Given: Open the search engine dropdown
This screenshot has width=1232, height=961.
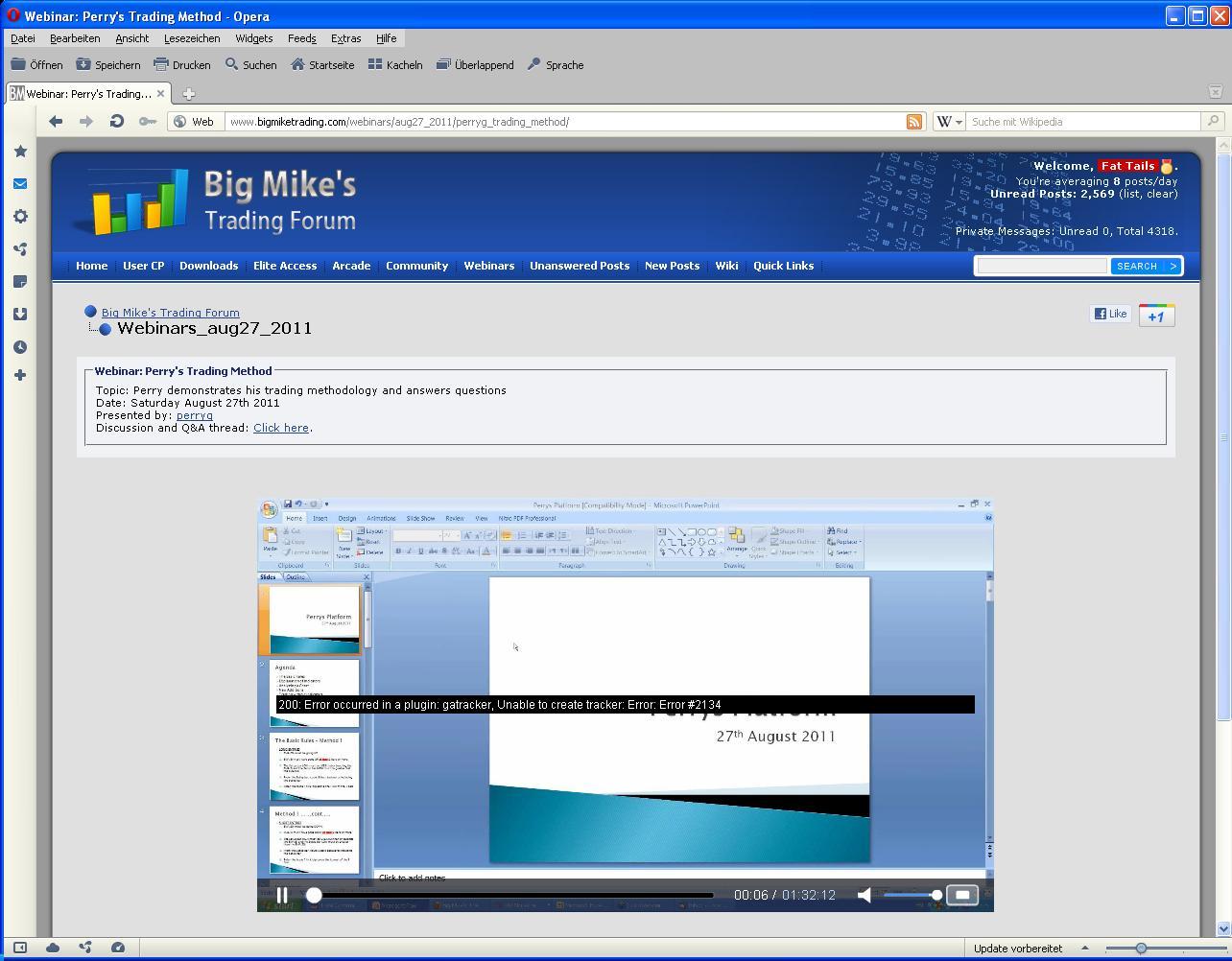Looking at the screenshot, I should point(949,122).
